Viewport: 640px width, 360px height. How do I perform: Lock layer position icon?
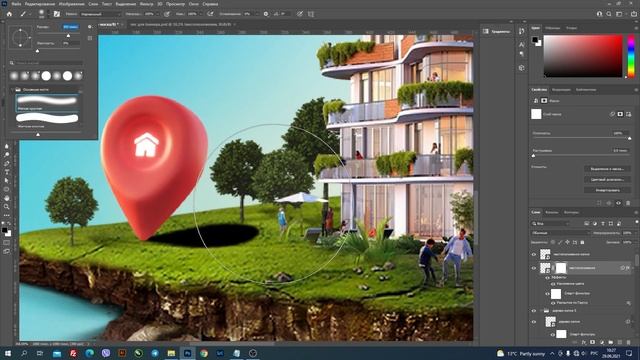click(567, 242)
